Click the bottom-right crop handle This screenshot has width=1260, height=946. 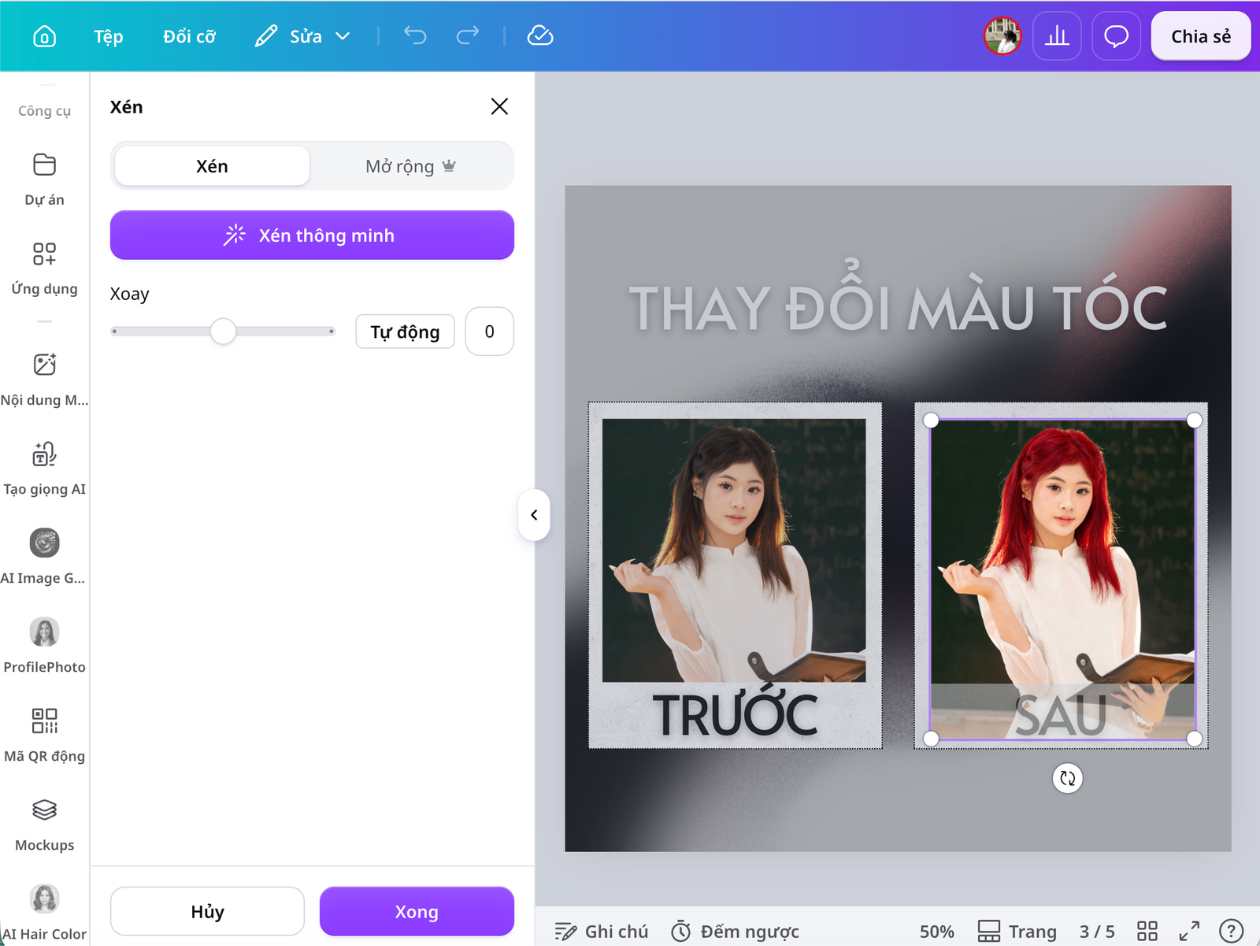1194,738
